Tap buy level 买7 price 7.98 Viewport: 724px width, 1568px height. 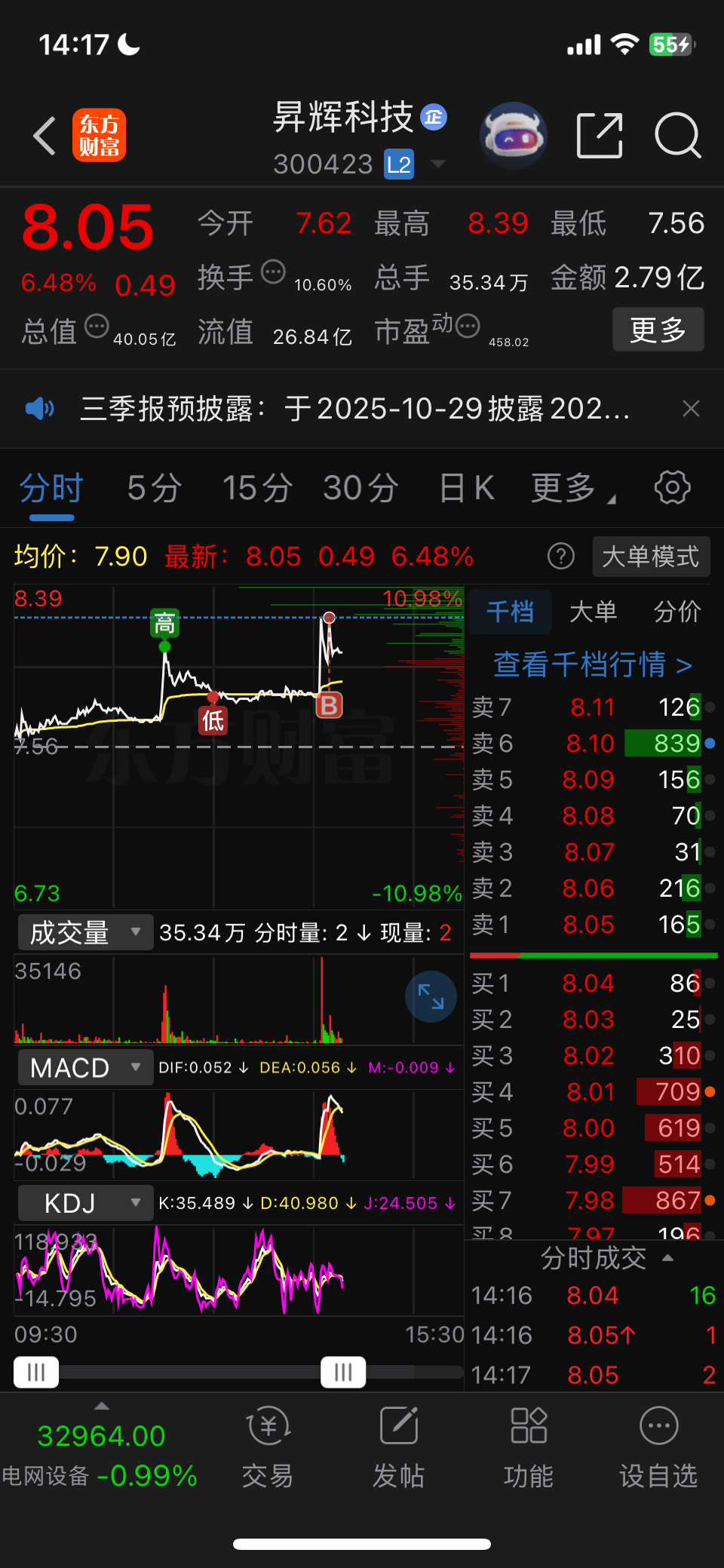[x=590, y=1201]
